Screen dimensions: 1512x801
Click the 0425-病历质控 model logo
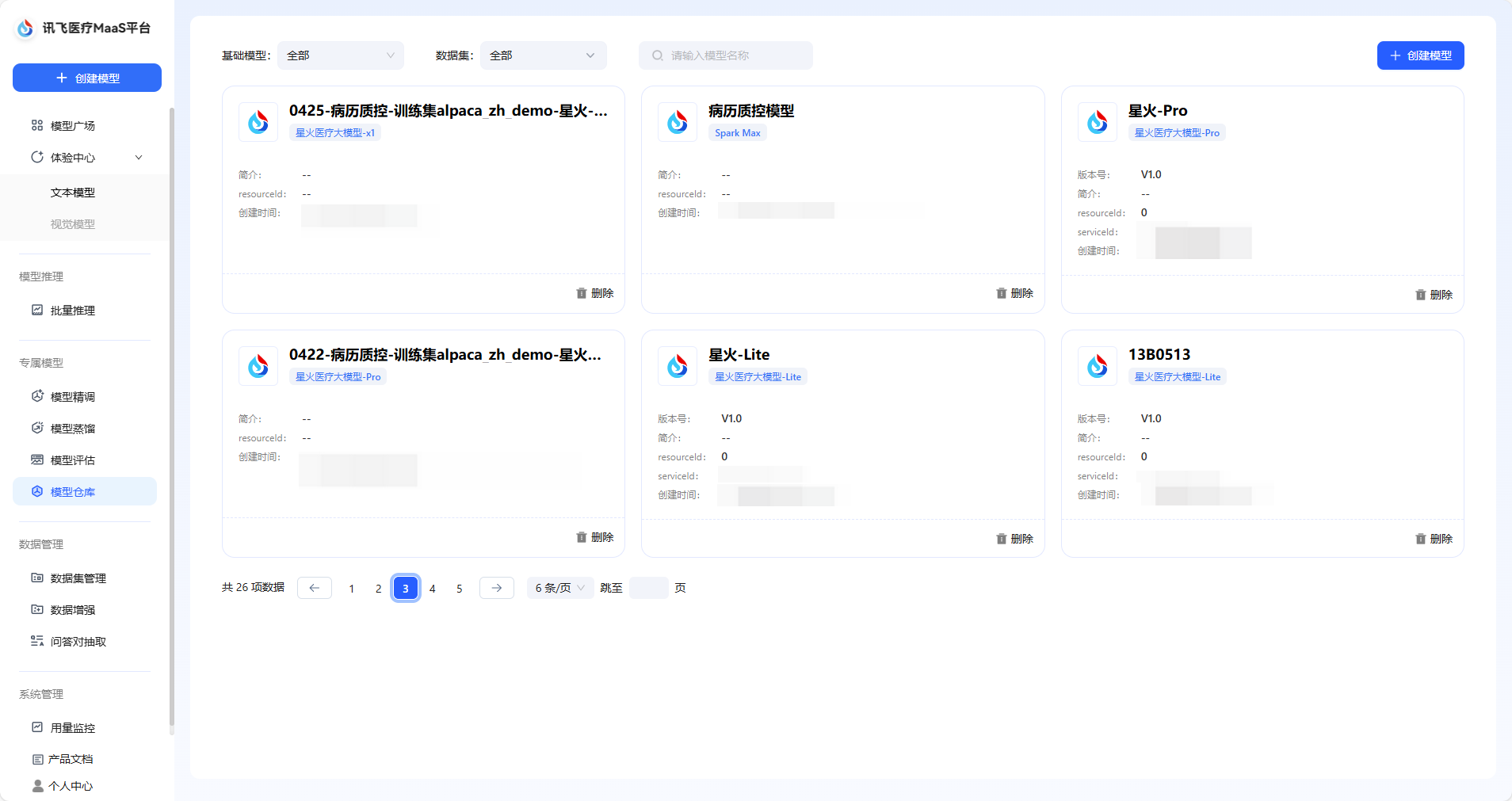pos(258,122)
